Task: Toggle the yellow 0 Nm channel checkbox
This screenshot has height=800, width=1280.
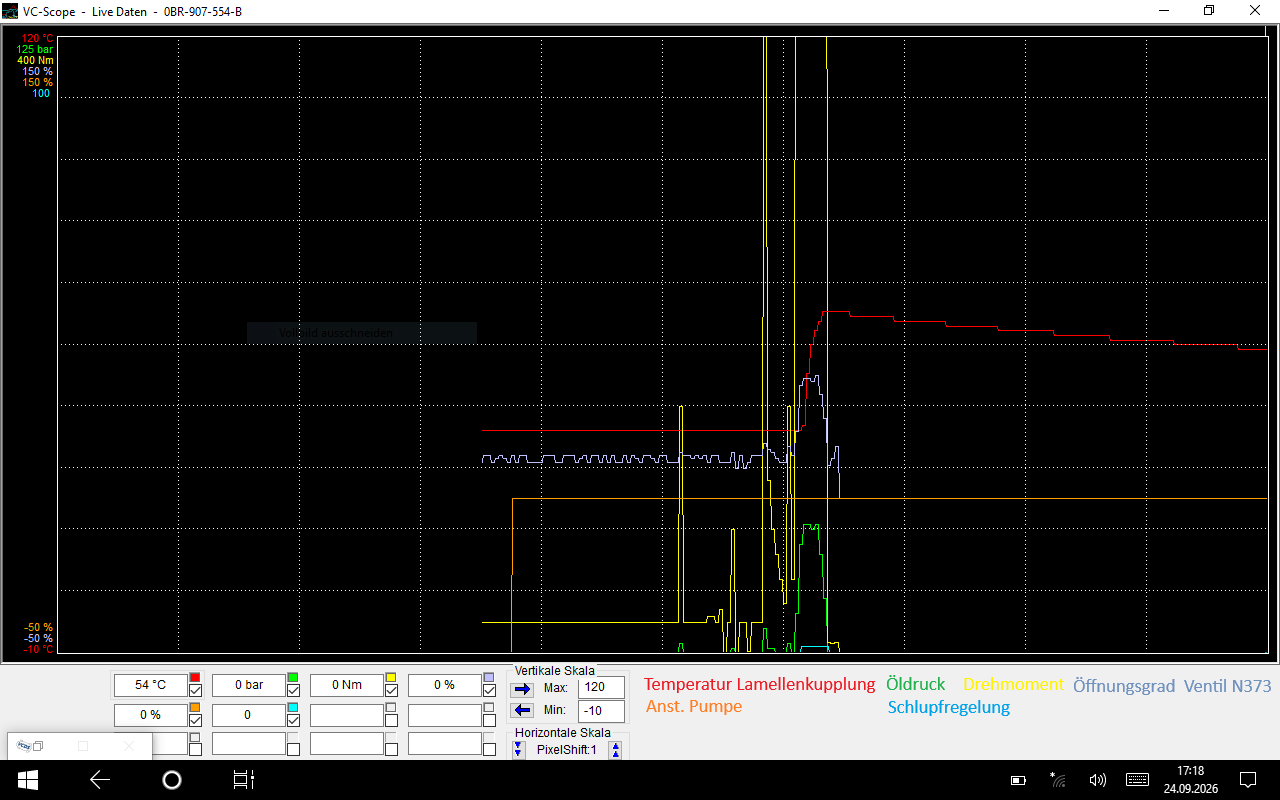Action: tap(391, 691)
